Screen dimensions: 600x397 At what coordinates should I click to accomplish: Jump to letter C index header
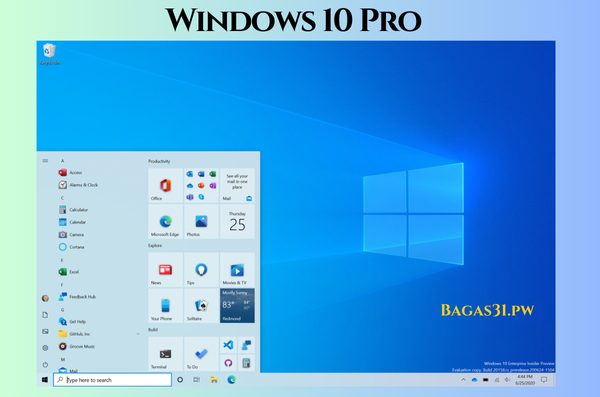[62, 198]
